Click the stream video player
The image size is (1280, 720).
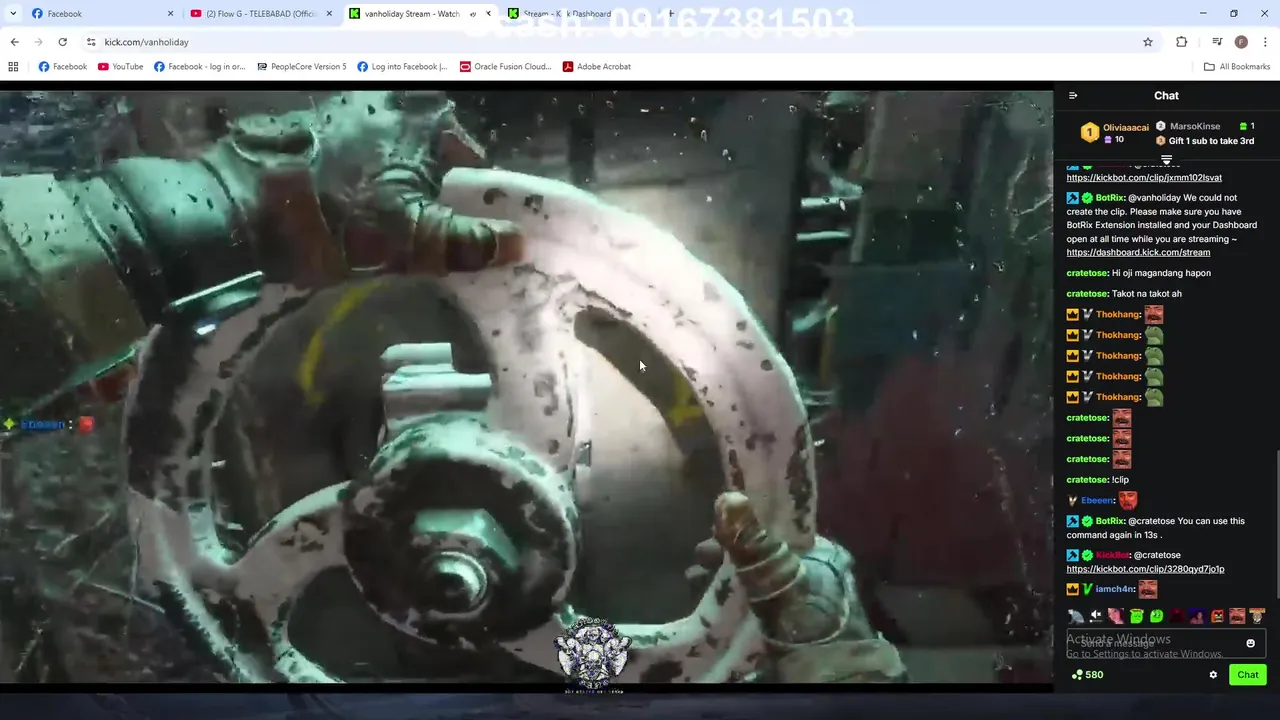[x=526, y=386]
